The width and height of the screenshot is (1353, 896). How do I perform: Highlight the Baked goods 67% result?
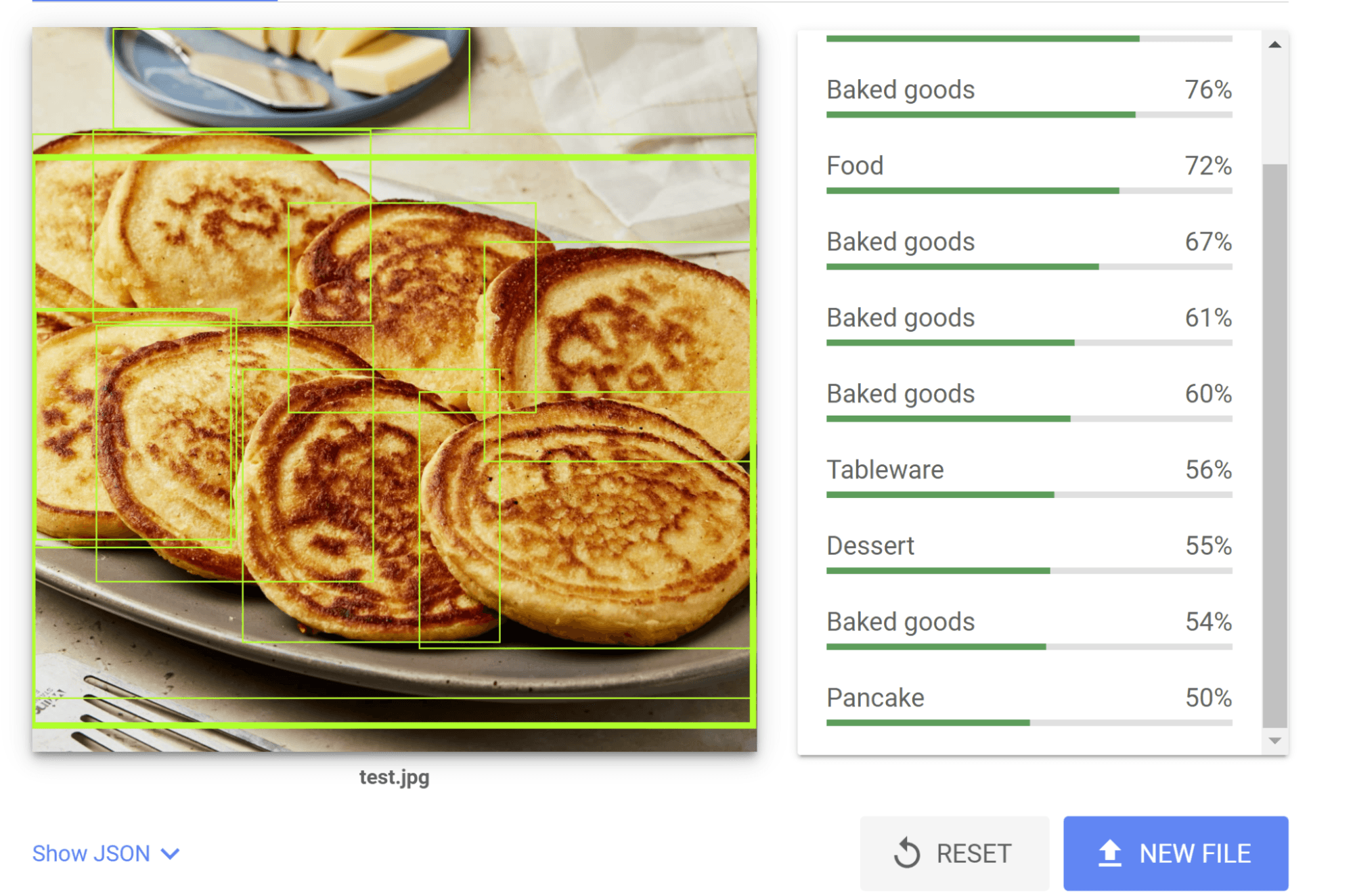click(900, 242)
